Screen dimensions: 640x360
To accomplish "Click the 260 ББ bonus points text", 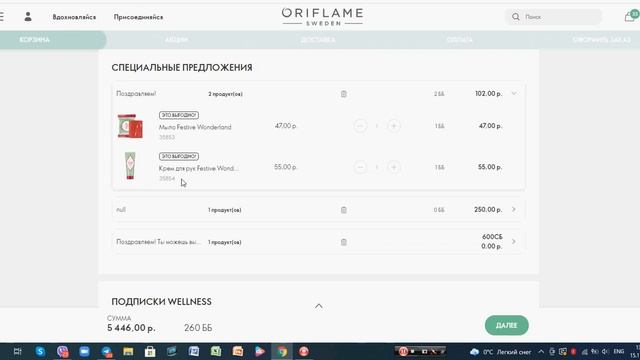I will [x=198, y=328].
